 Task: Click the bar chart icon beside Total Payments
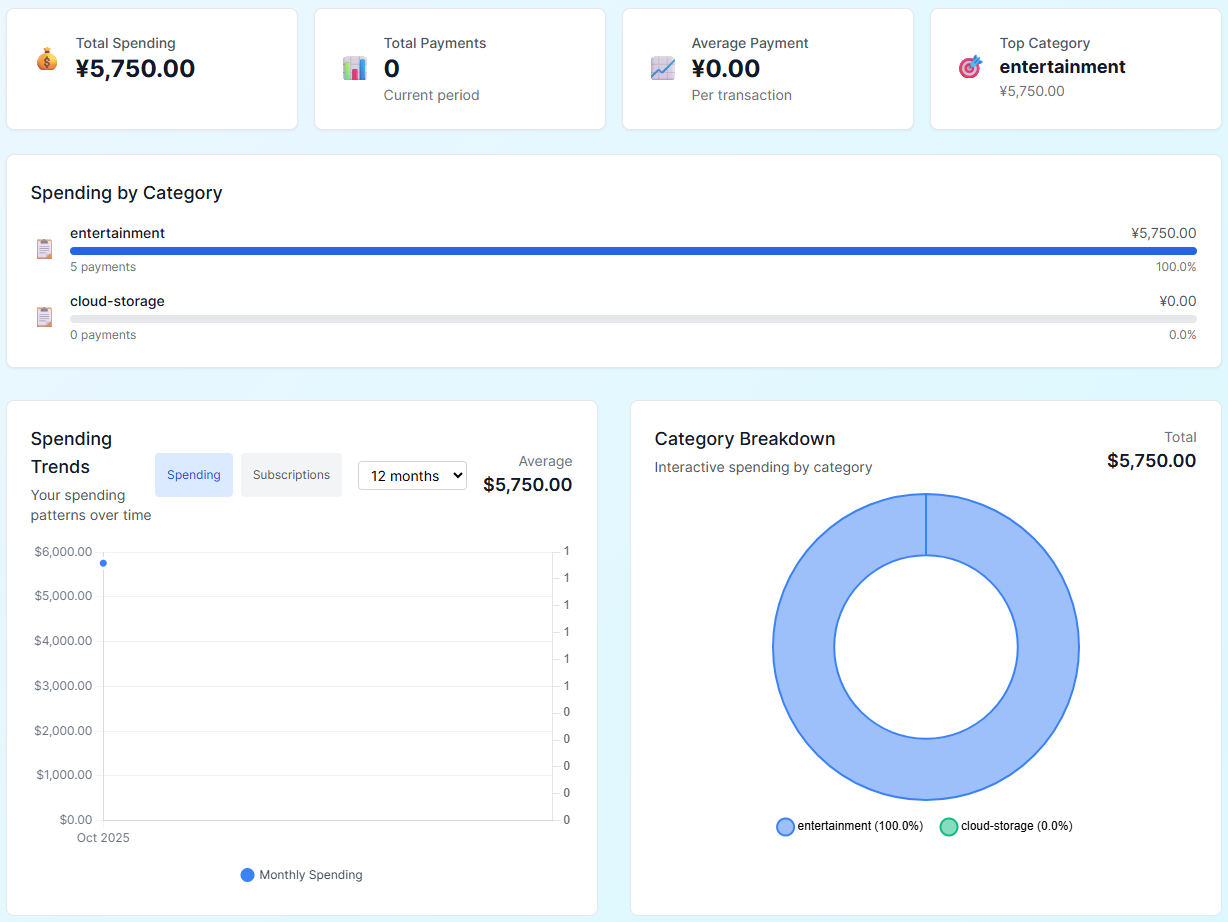coord(355,68)
